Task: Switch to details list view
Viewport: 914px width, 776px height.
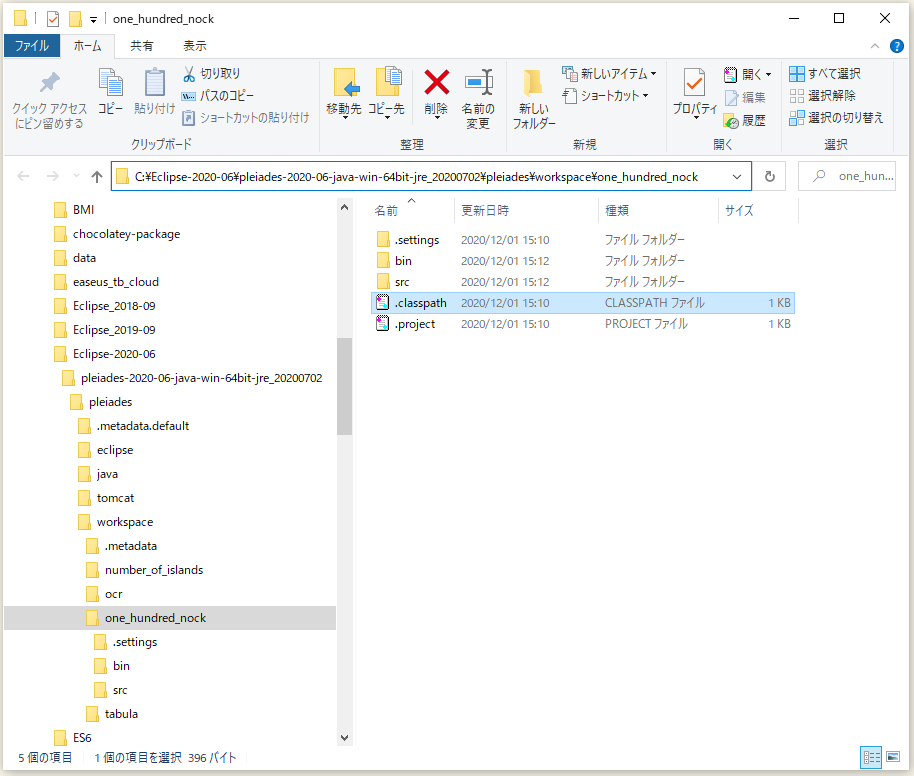Action: 872,757
